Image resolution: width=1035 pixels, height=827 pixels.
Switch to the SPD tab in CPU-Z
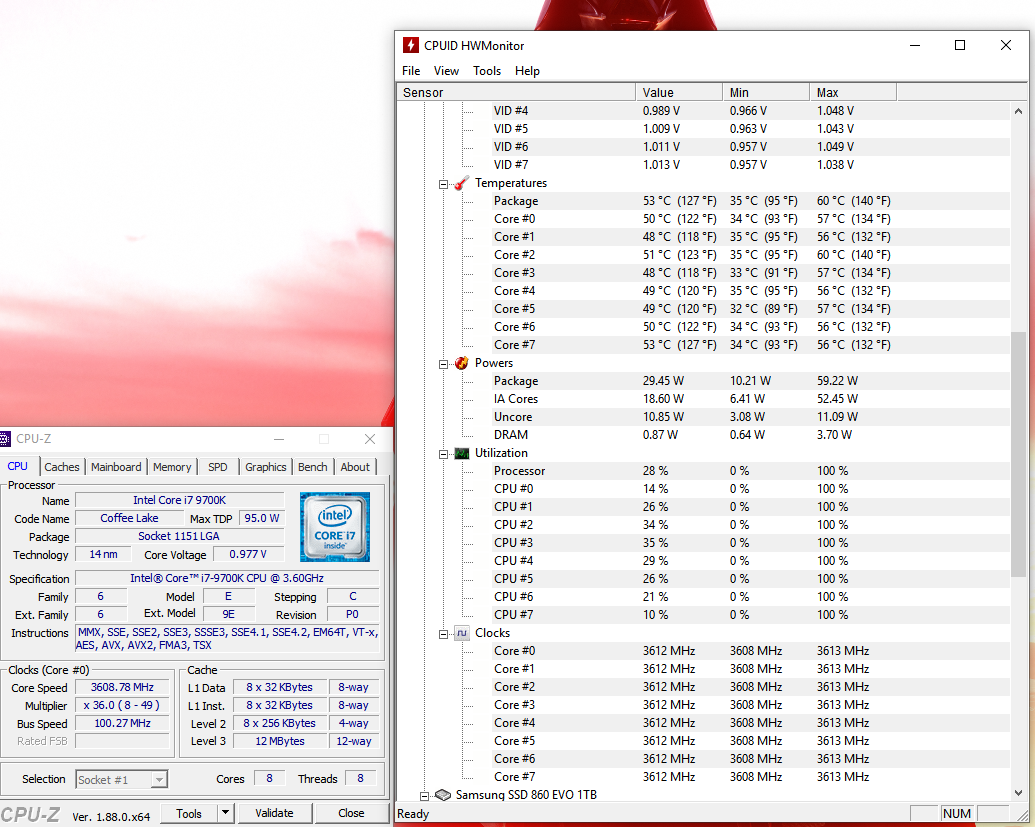218,467
